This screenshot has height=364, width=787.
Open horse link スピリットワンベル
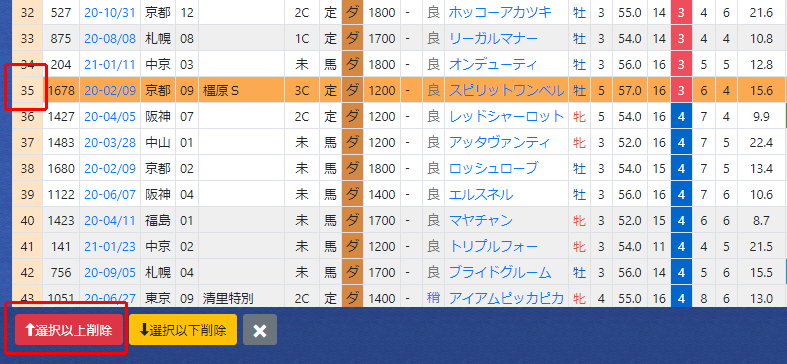coord(506,90)
